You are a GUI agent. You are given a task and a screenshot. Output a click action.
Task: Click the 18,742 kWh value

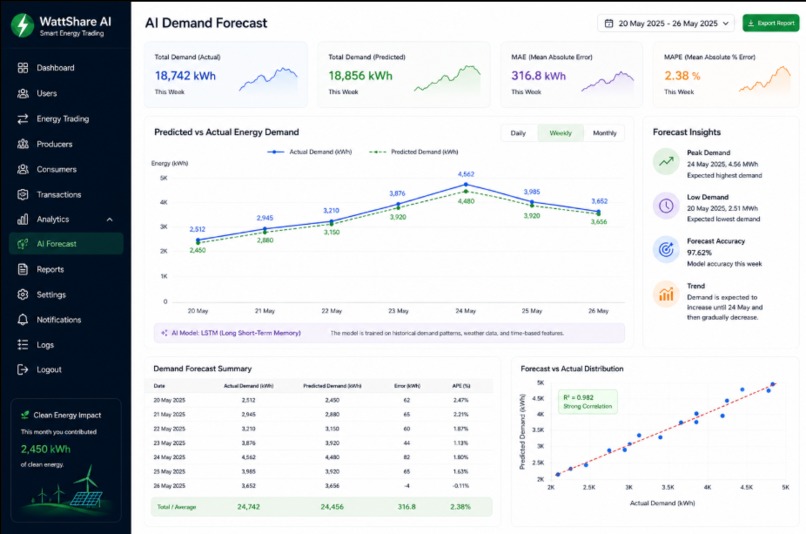point(186,76)
